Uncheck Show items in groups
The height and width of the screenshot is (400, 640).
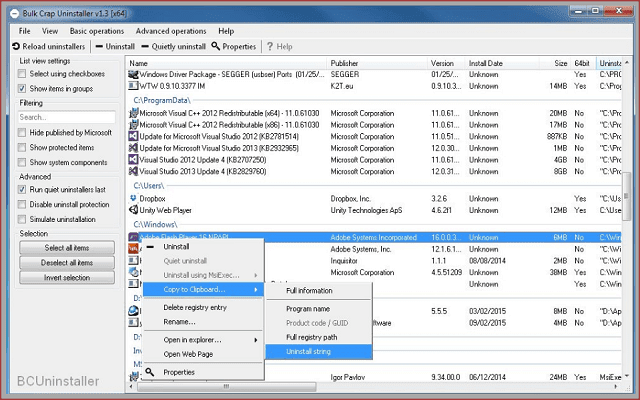coord(24,88)
